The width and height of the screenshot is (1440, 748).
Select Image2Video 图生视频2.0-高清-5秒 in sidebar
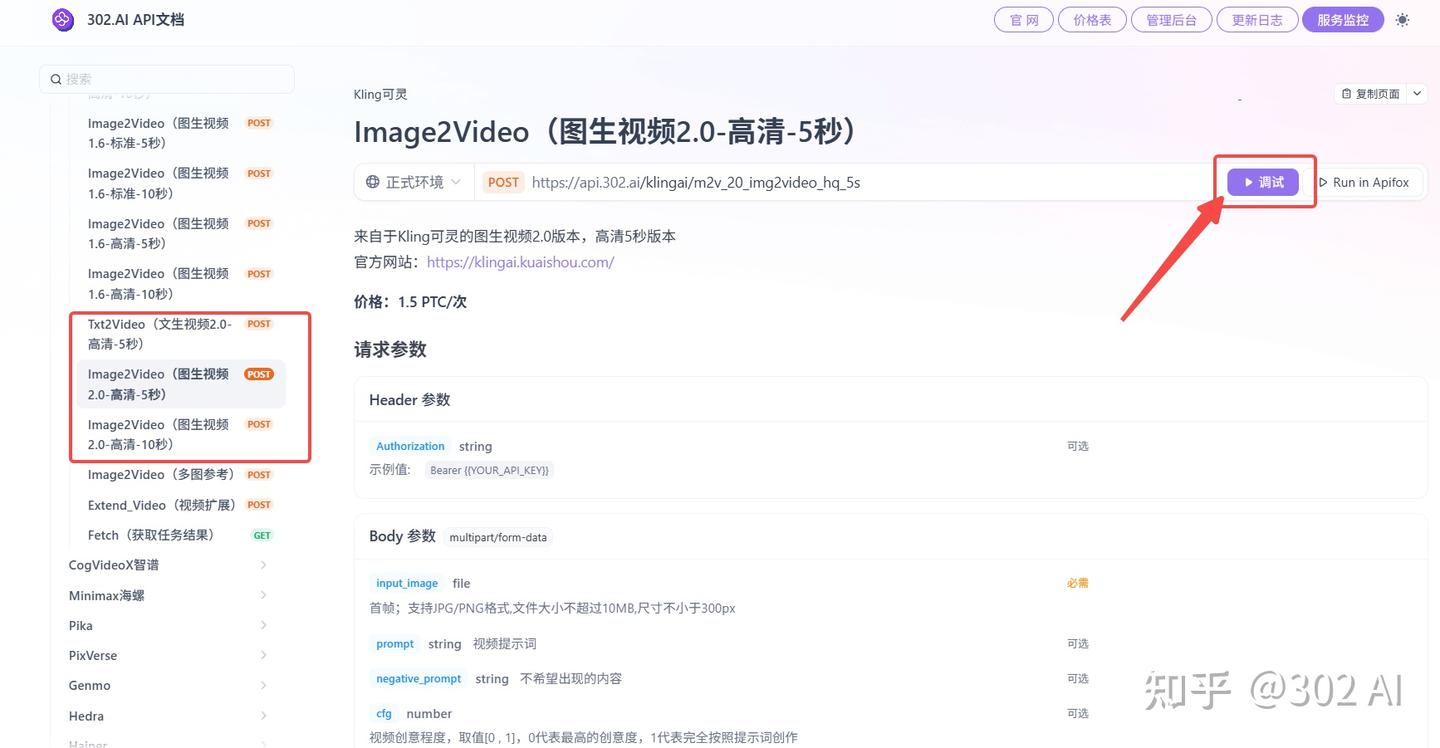point(181,384)
